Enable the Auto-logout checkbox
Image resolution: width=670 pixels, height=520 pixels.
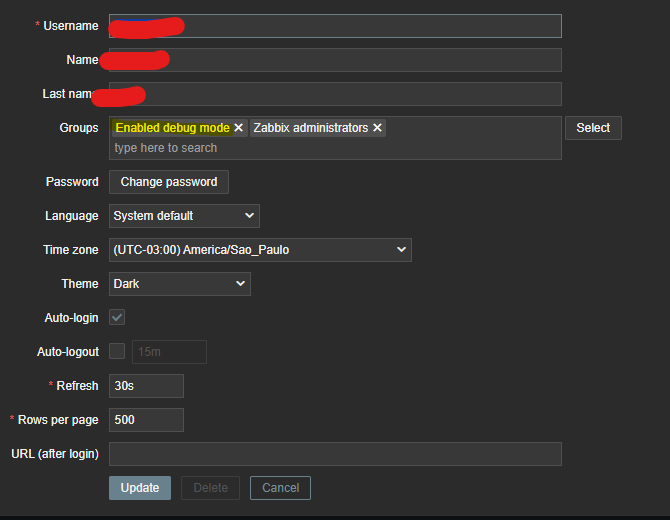coord(117,351)
